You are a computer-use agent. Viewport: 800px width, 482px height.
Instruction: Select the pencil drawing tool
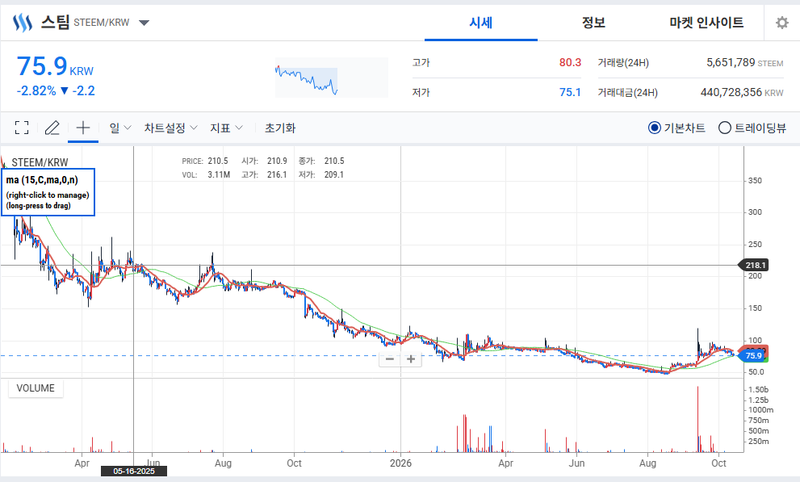click(52, 128)
